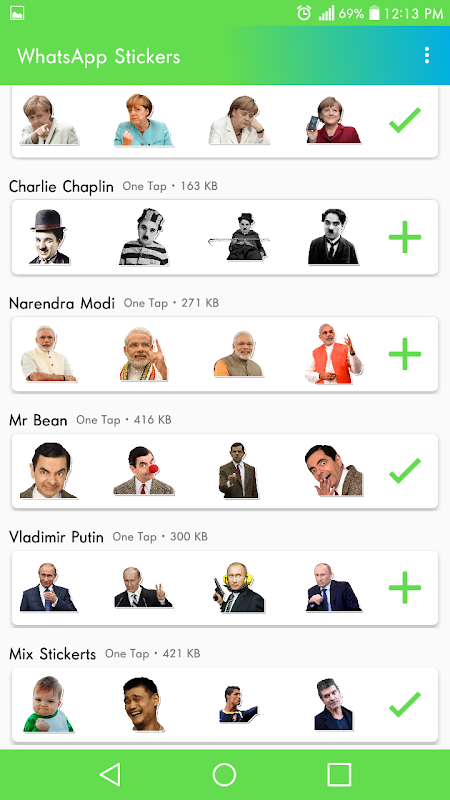Tap the image notification icon in status bar
Screen dimensions: 450x800
[17, 13]
